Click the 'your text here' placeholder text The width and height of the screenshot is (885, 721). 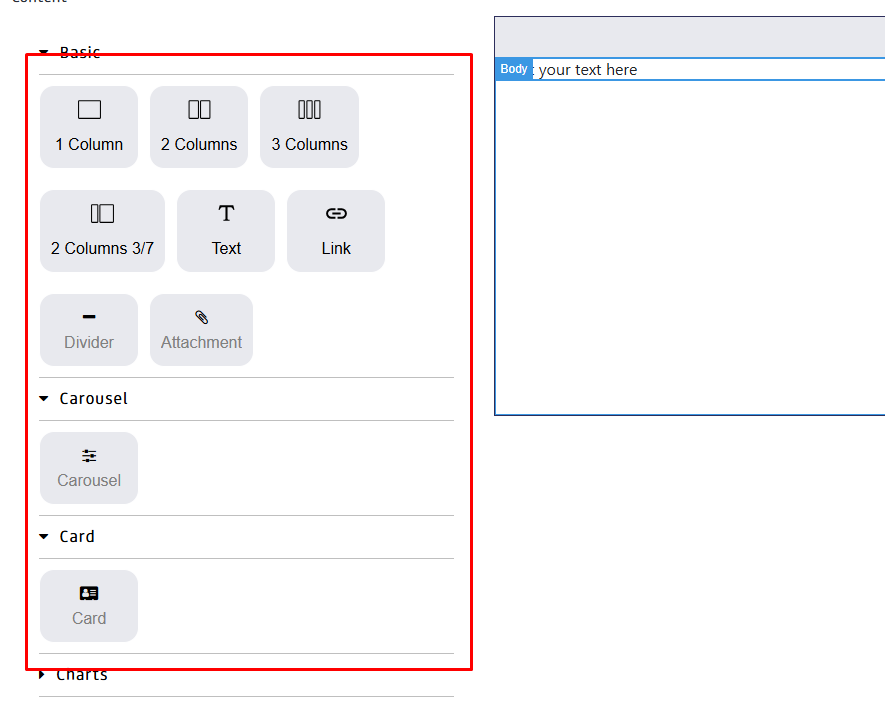[588, 70]
